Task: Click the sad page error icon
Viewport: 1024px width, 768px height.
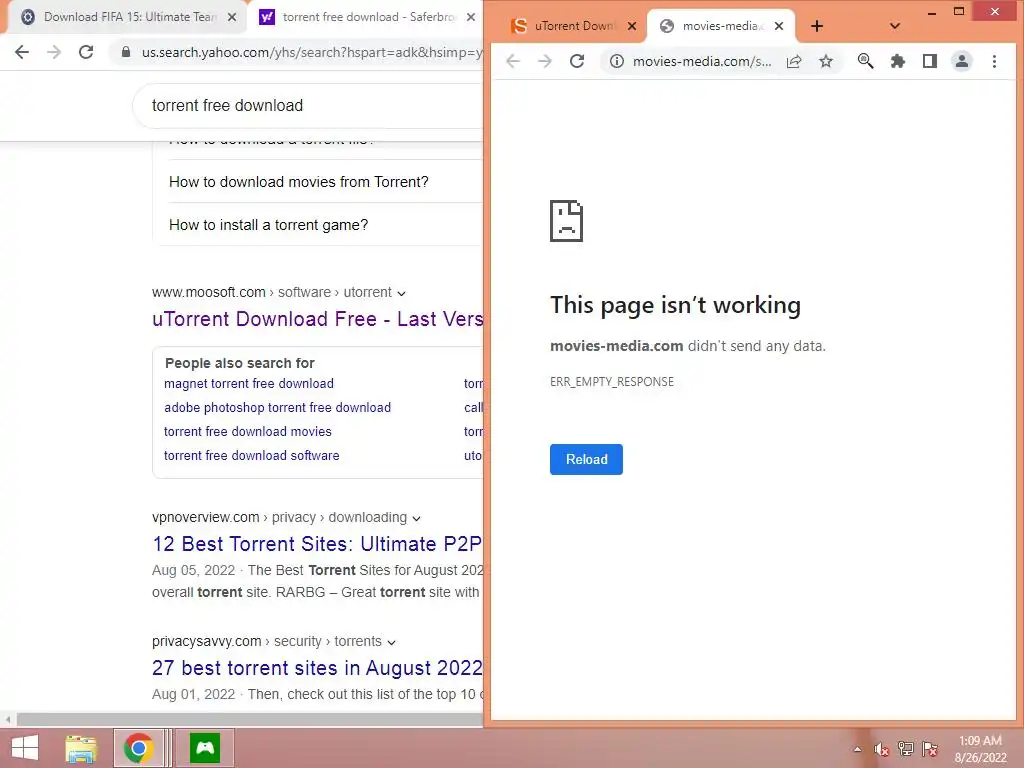Action: click(566, 221)
